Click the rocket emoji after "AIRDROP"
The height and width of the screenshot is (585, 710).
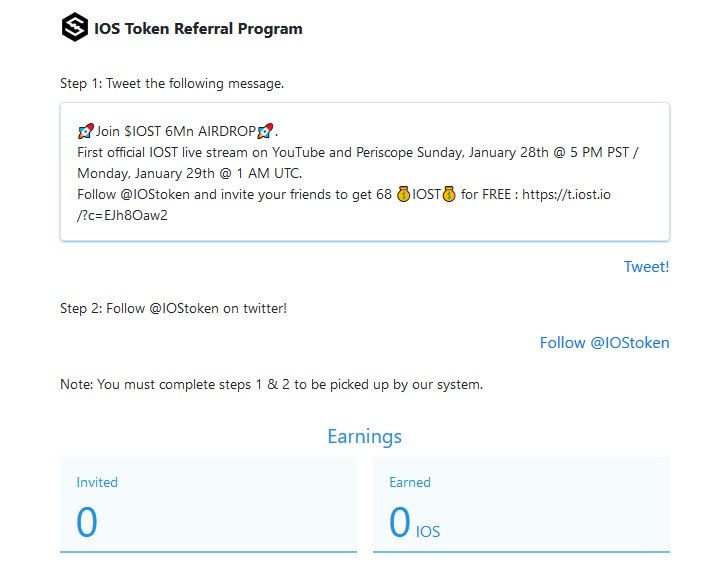click(x=265, y=132)
